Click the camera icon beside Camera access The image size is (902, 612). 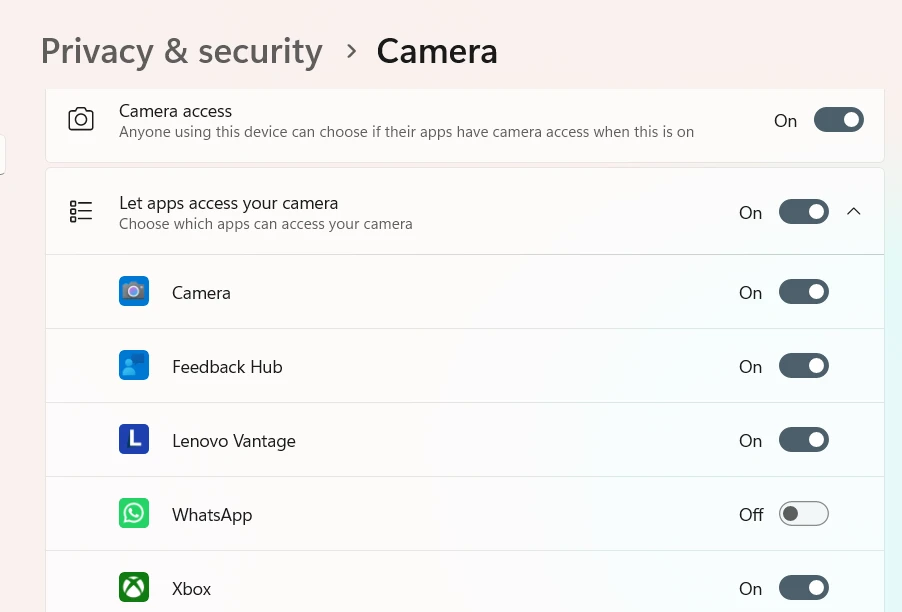[81, 120]
